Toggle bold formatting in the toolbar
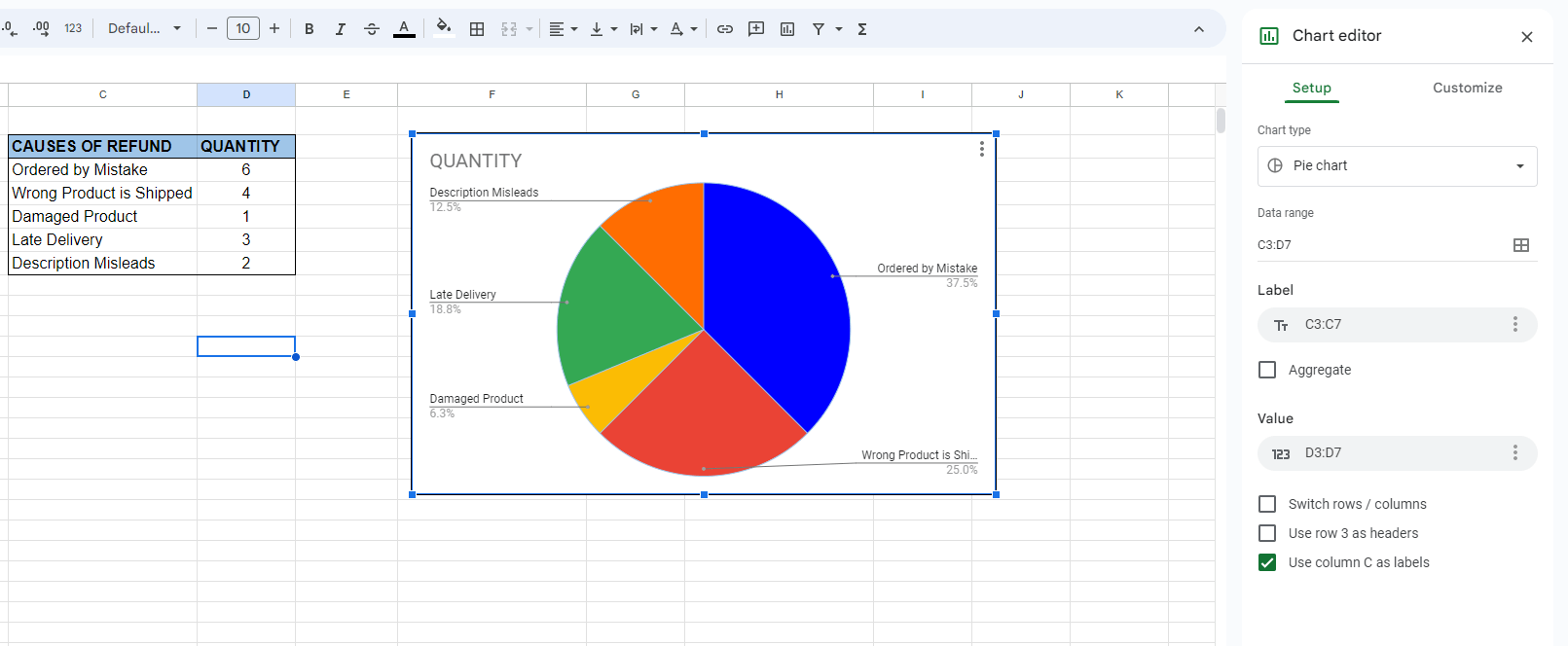This screenshot has width=1568, height=646. (309, 29)
